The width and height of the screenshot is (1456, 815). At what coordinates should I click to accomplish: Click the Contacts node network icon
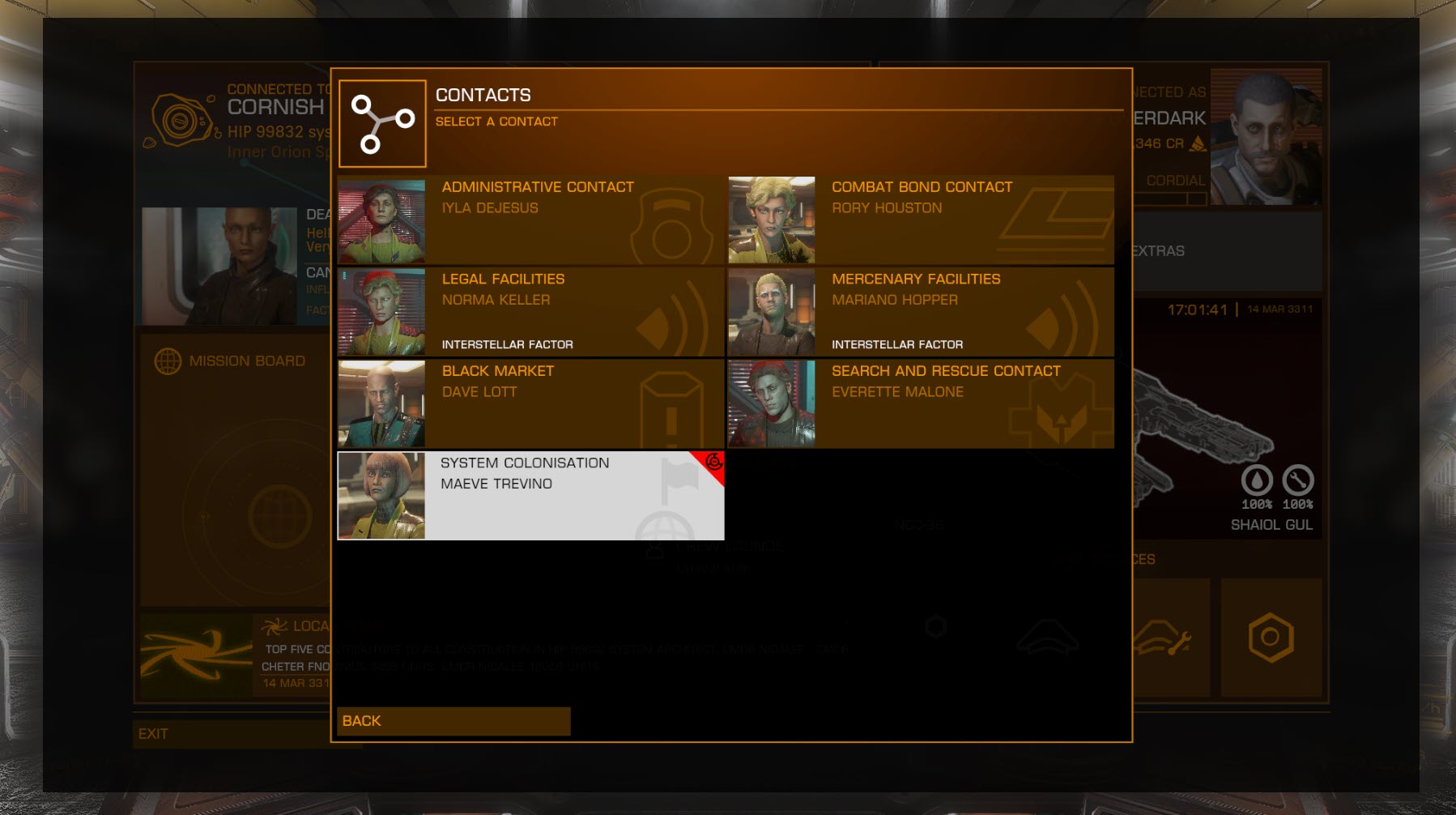tap(382, 123)
